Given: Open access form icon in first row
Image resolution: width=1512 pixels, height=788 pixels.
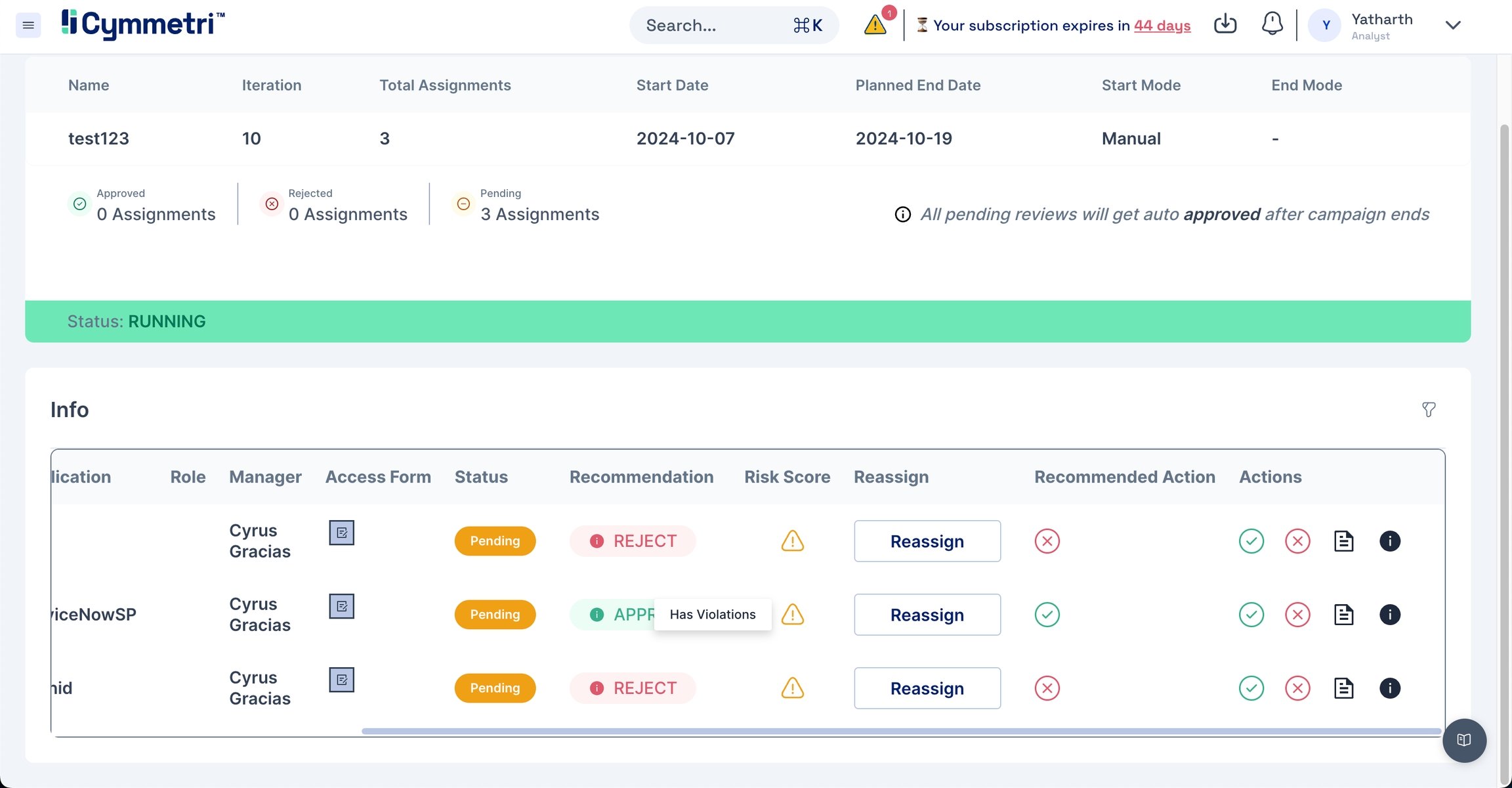Looking at the screenshot, I should pos(341,533).
